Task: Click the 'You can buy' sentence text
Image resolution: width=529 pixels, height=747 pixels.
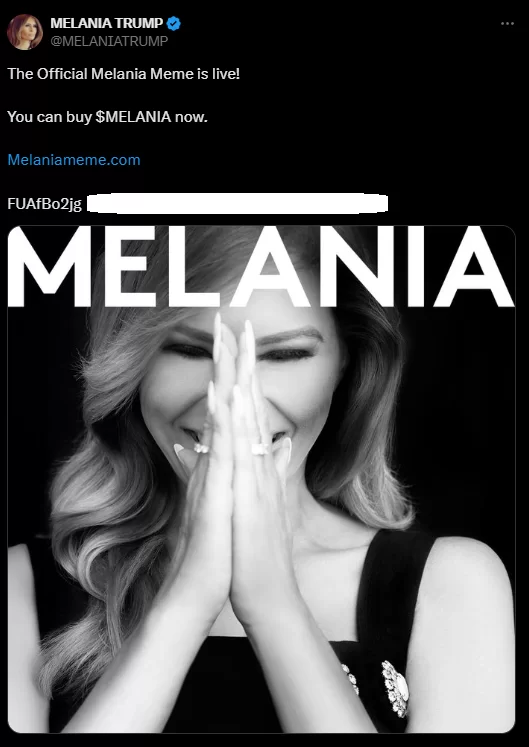Action: pos(107,117)
